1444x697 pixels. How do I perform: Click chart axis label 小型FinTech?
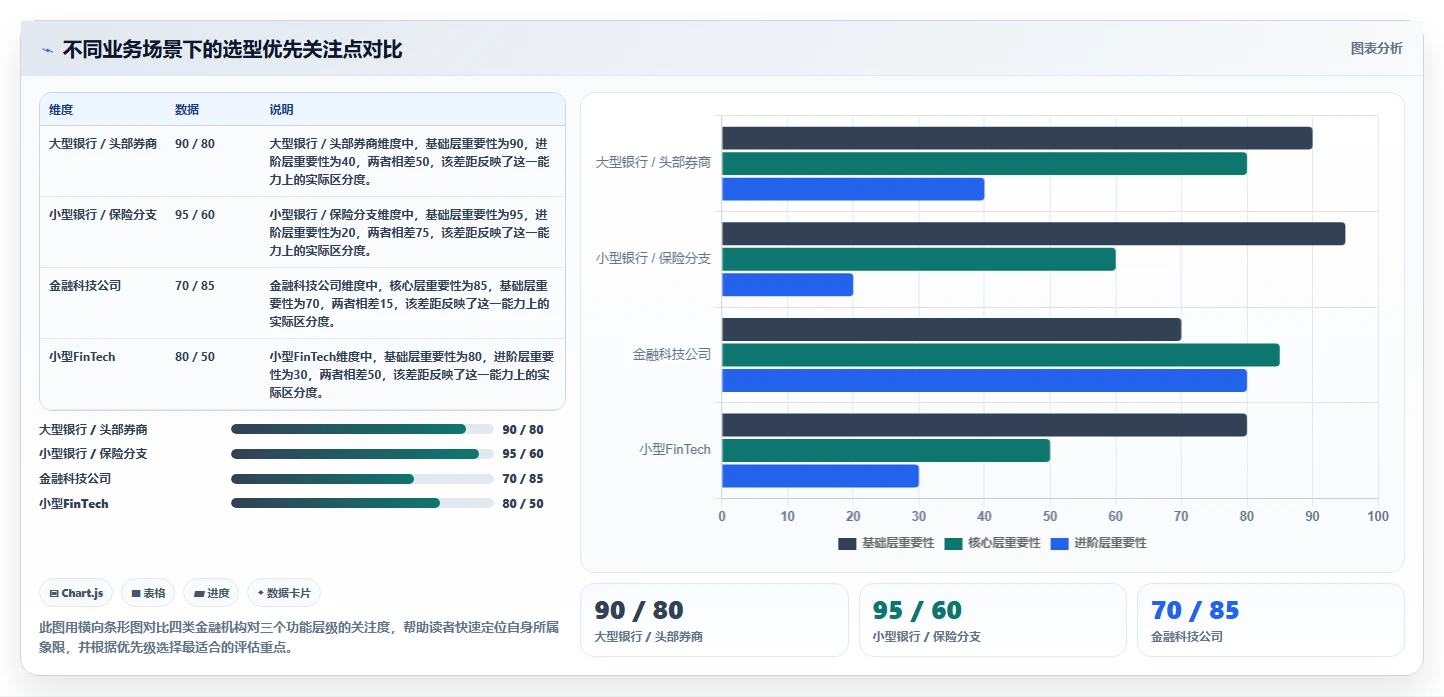click(x=675, y=450)
